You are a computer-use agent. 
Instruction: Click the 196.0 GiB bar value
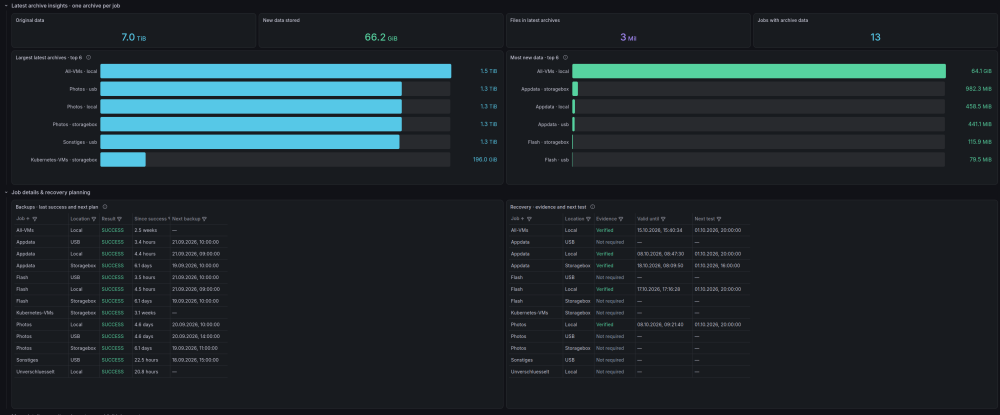[485, 159]
